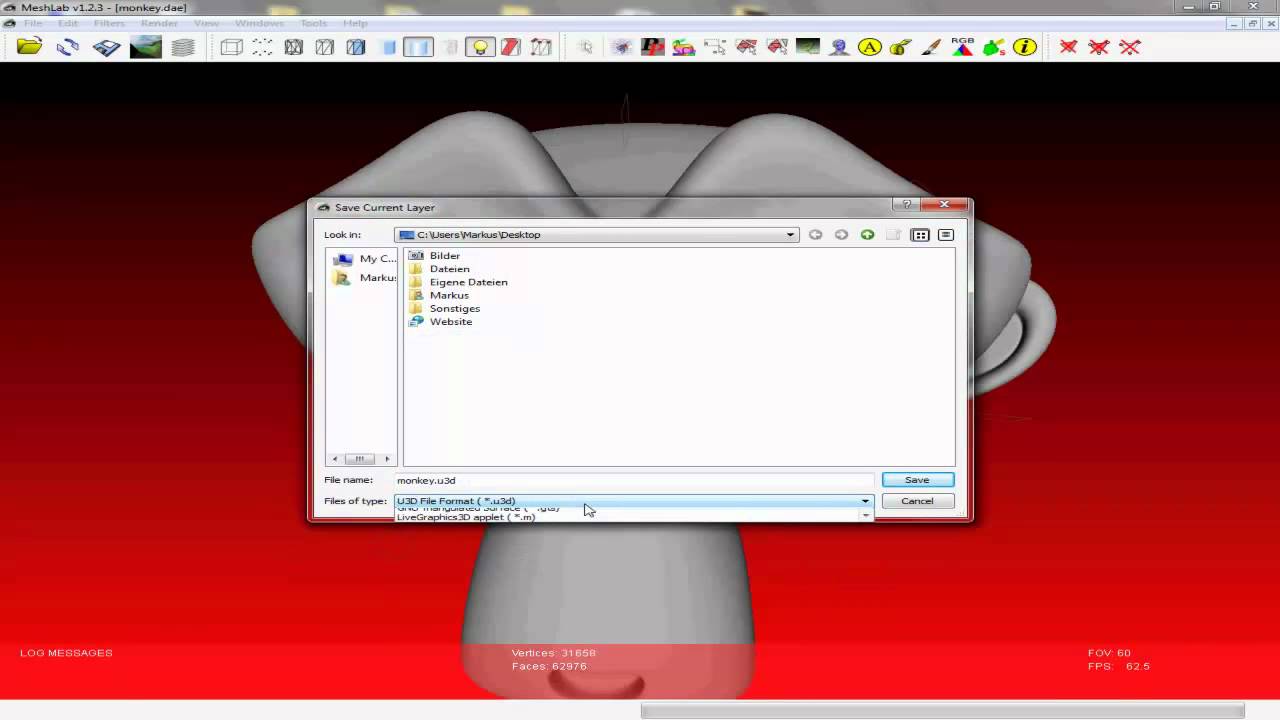Open the Edit menu
Image resolution: width=1280 pixels, height=720 pixels.
click(67, 23)
